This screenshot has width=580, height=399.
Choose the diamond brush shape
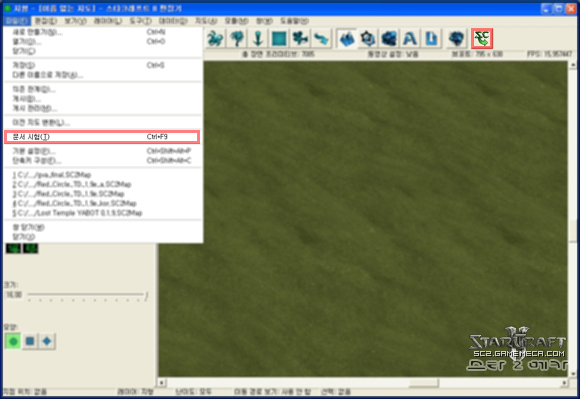[x=47, y=341]
